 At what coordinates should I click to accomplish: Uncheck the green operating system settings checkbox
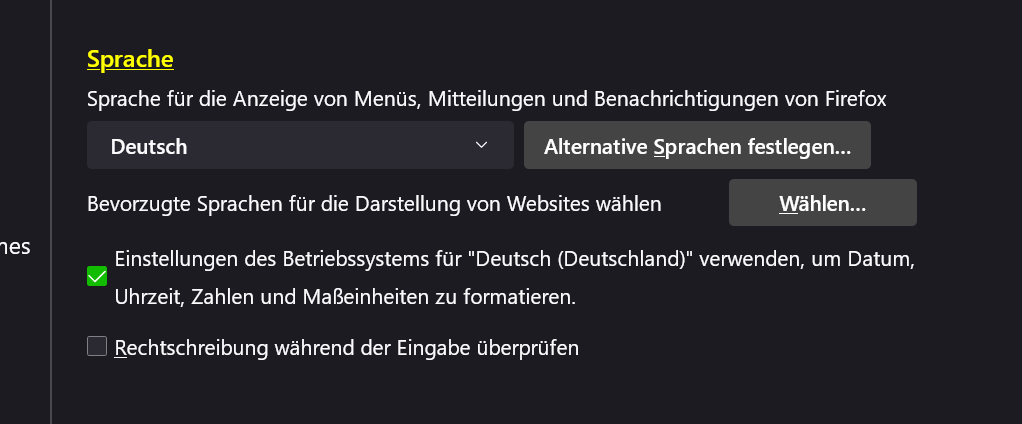(97, 277)
